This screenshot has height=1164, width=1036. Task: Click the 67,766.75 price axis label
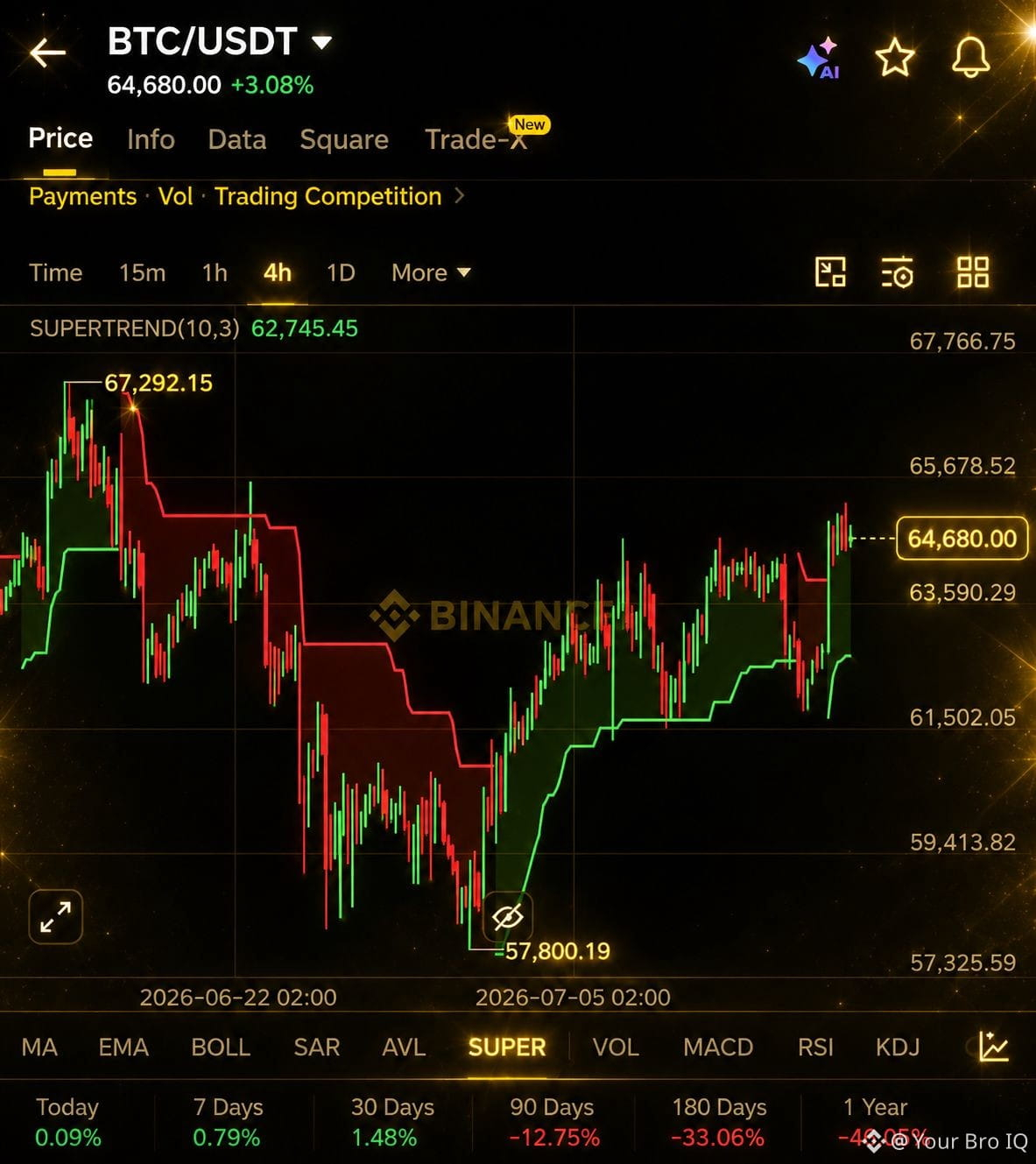pyautogui.click(x=962, y=341)
